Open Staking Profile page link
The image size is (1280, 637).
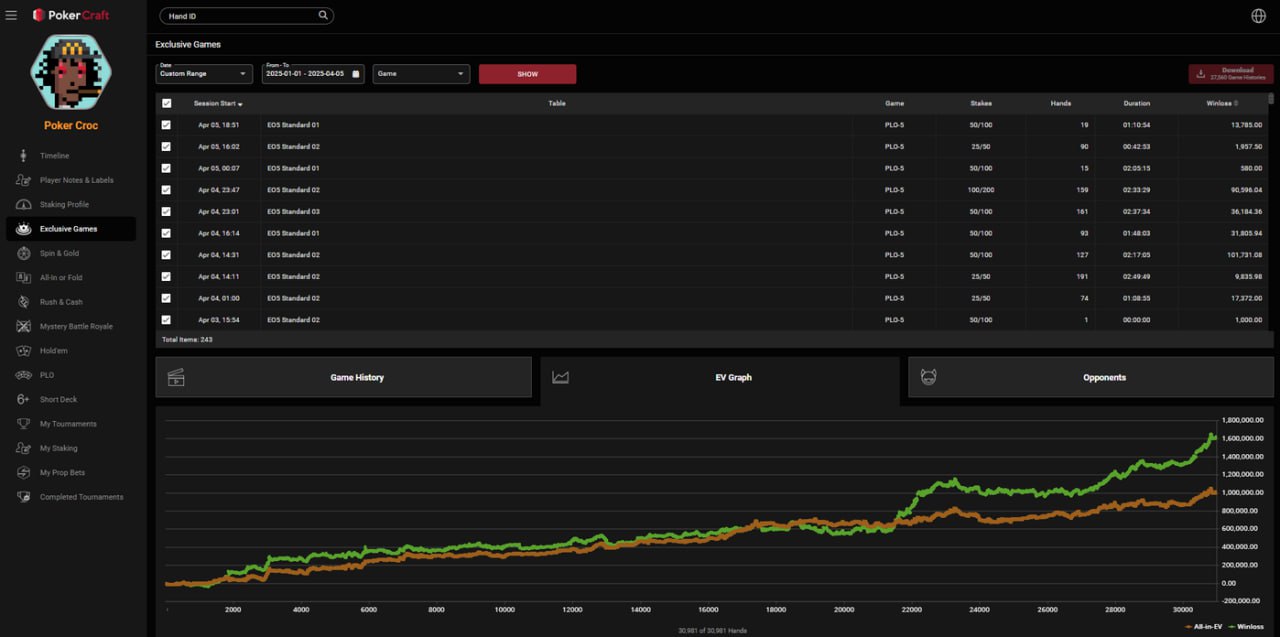[64, 204]
